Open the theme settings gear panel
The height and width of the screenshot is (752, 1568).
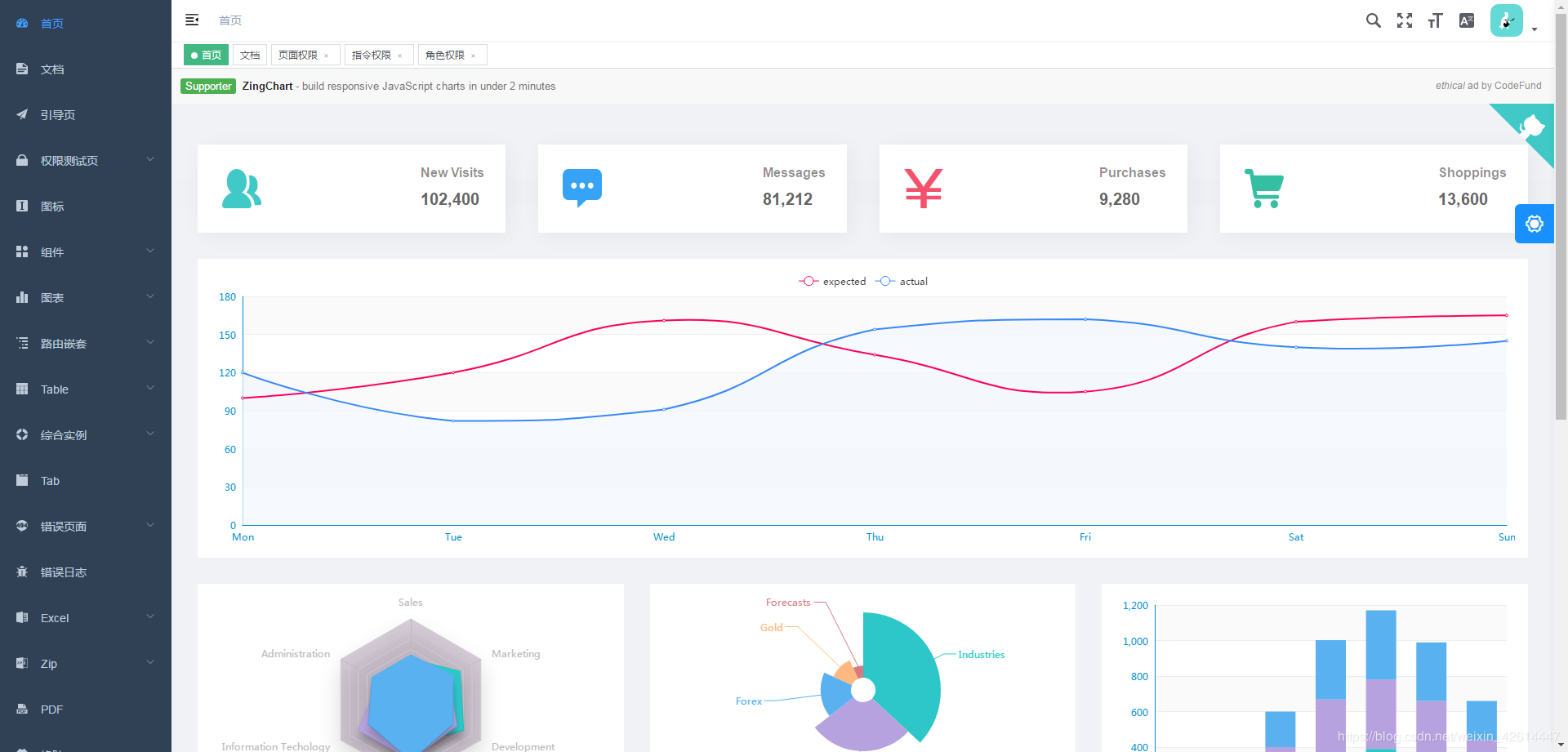1535,224
